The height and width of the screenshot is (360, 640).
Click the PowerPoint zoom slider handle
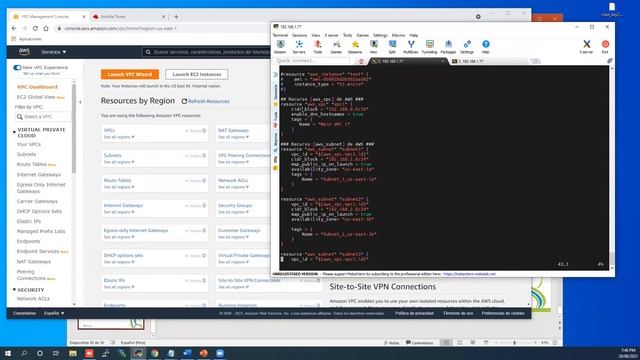coord(514,343)
